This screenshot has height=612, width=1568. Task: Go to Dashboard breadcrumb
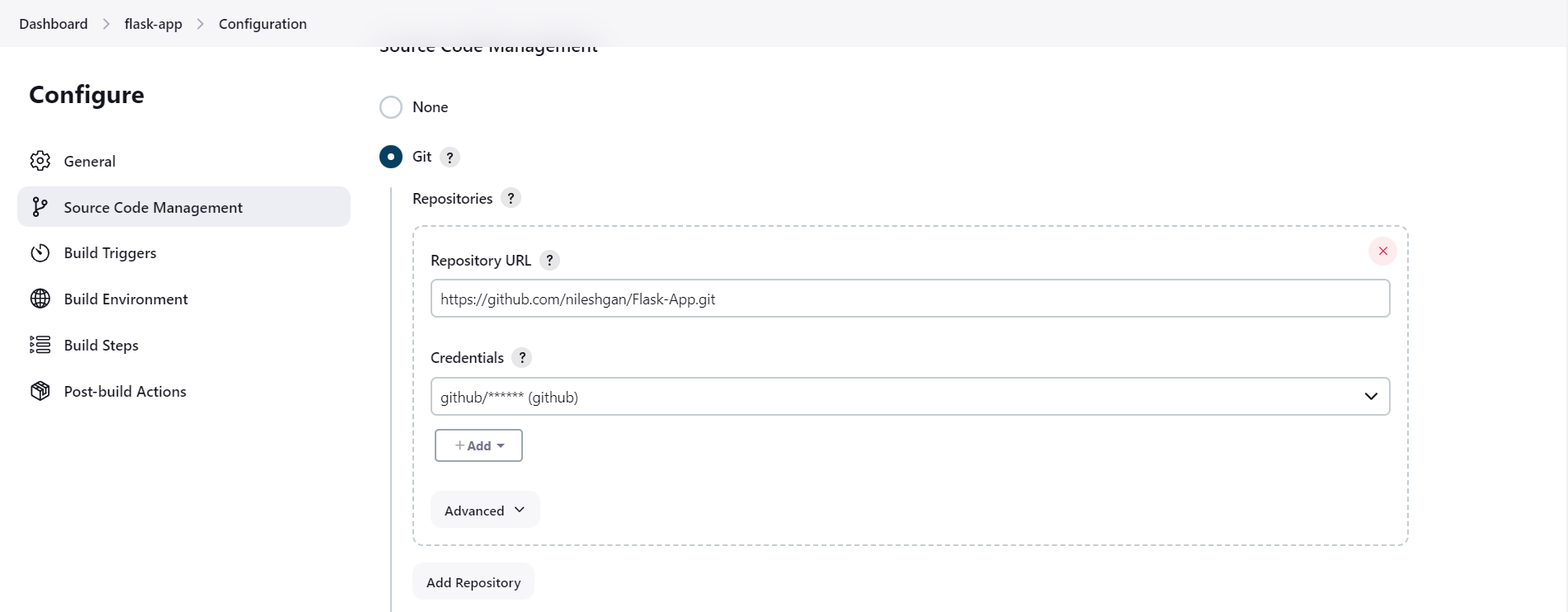[54, 24]
